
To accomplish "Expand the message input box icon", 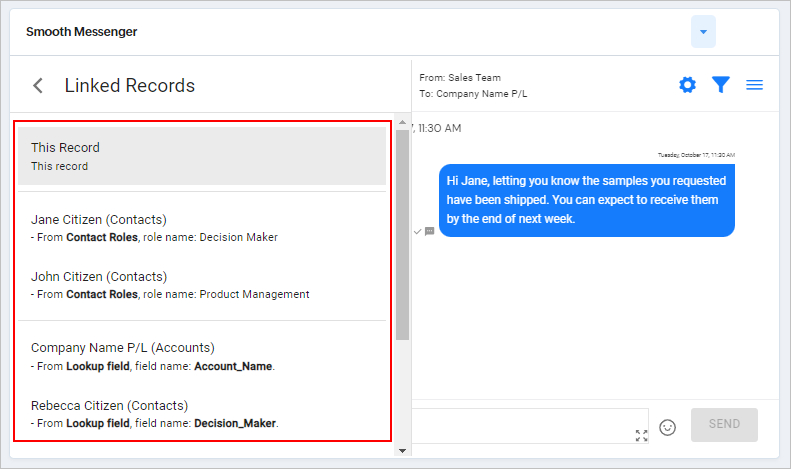I will click(x=641, y=435).
